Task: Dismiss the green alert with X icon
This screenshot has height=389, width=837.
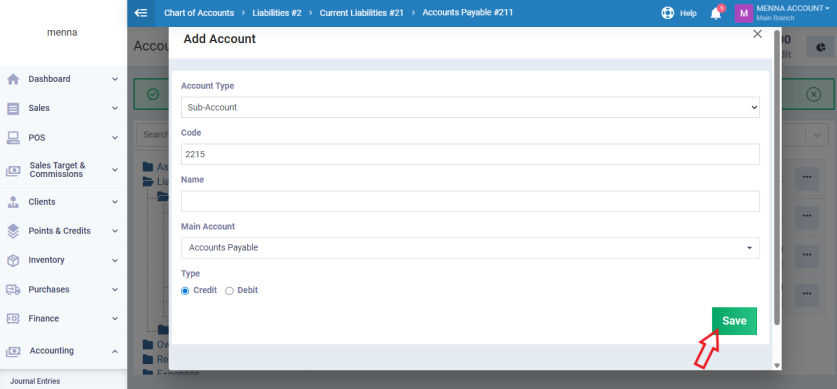Action: pos(813,94)
